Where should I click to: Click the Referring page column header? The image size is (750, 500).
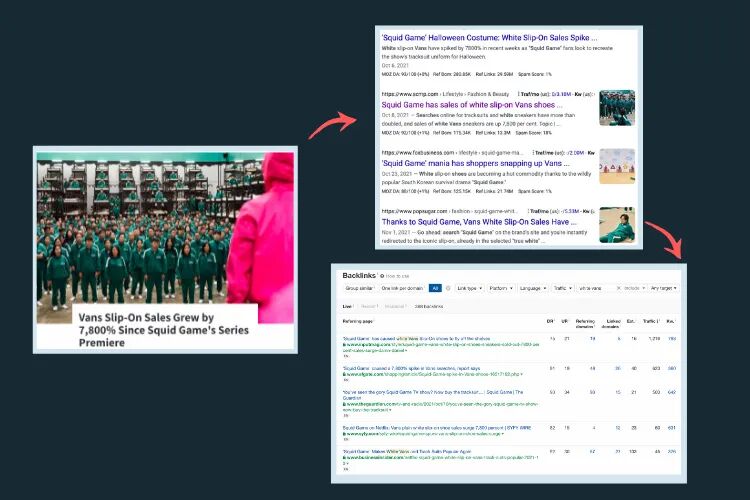358,321
